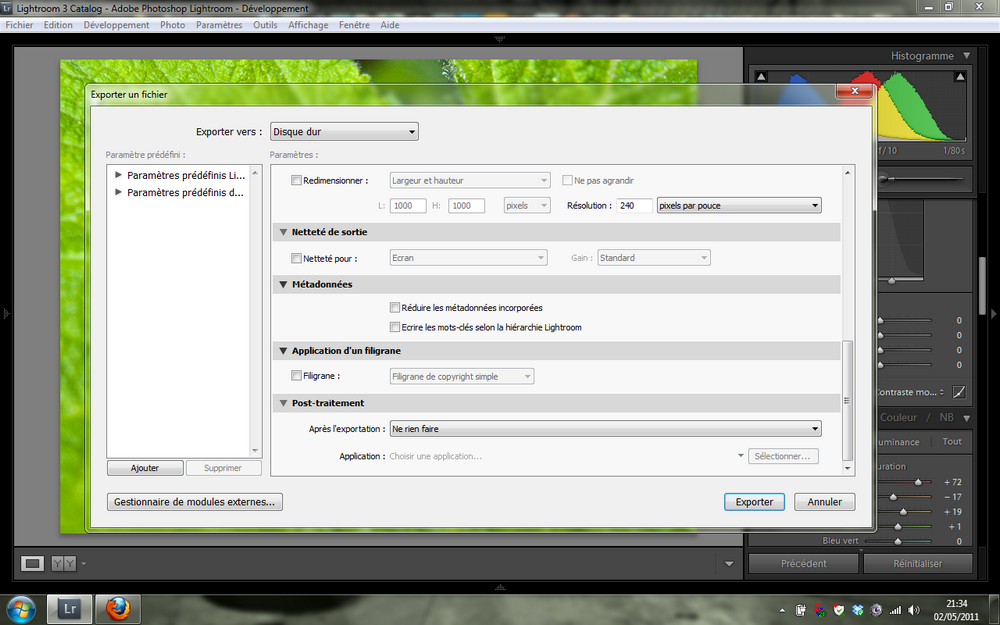Open the Ecran sharpening dropdown
1000x625 pixels.
point(469,258)
